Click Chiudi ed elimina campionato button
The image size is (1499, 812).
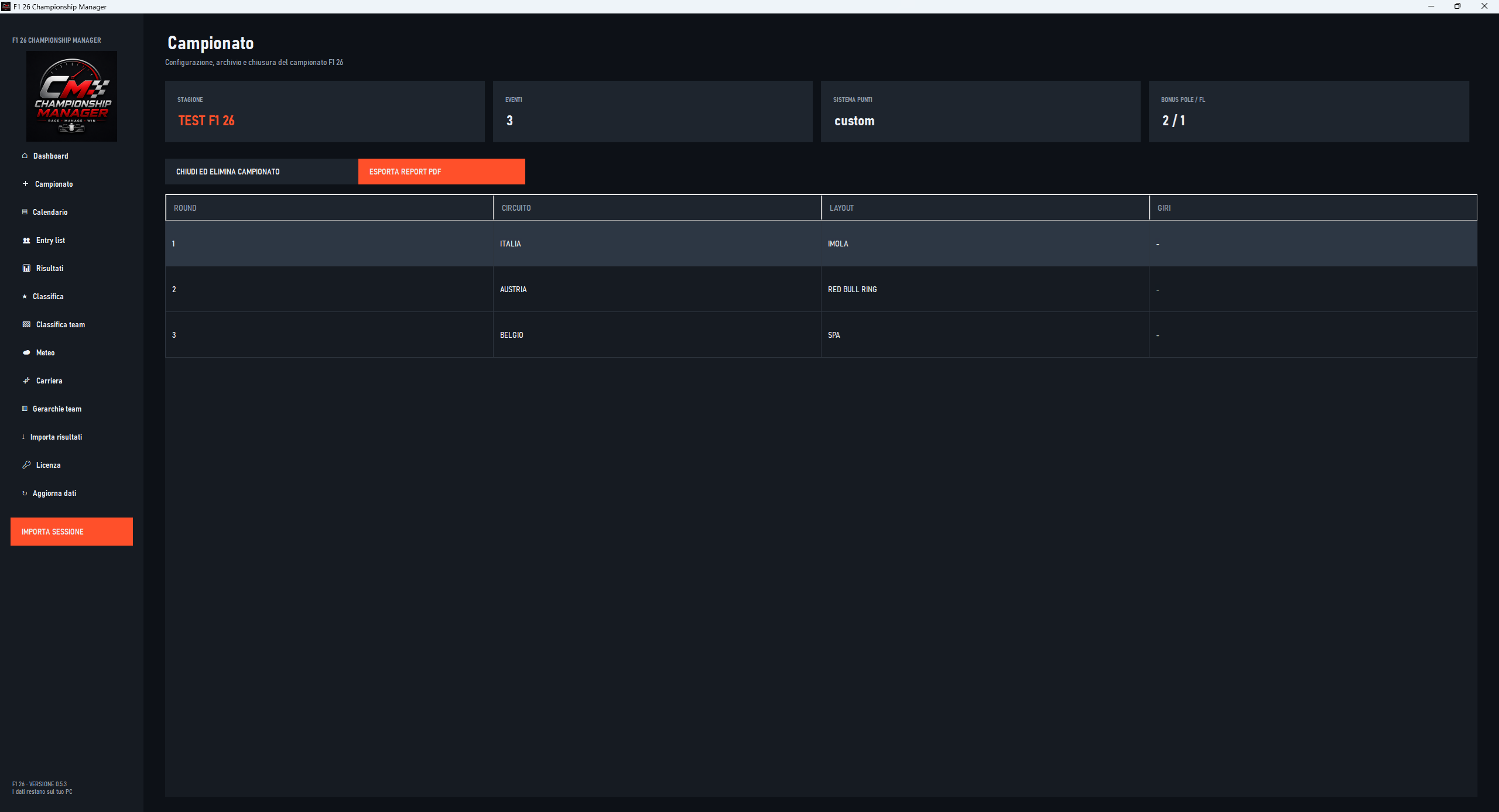(x=261, y=172)
